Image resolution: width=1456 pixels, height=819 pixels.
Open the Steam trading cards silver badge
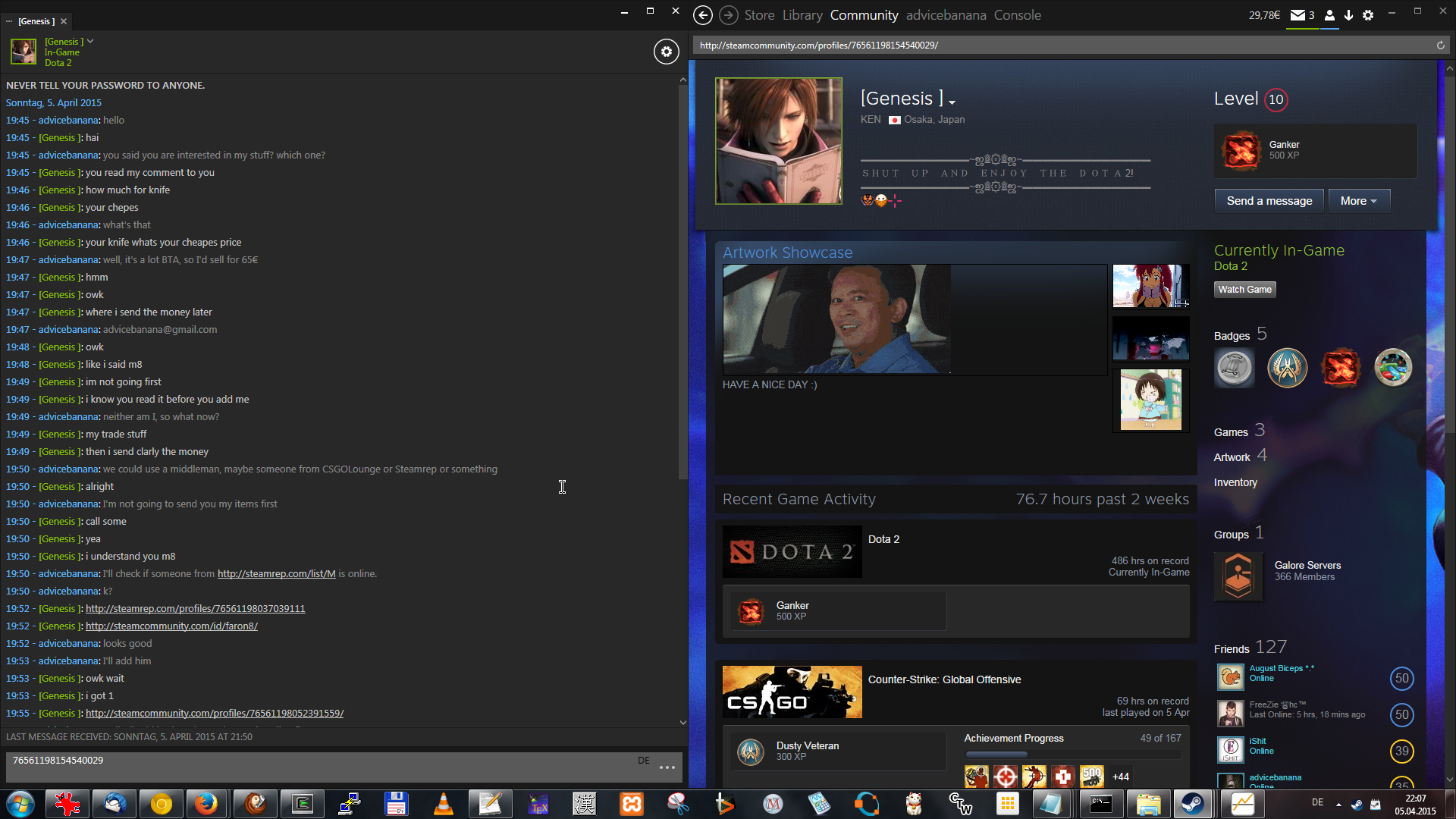point(1234,368)
